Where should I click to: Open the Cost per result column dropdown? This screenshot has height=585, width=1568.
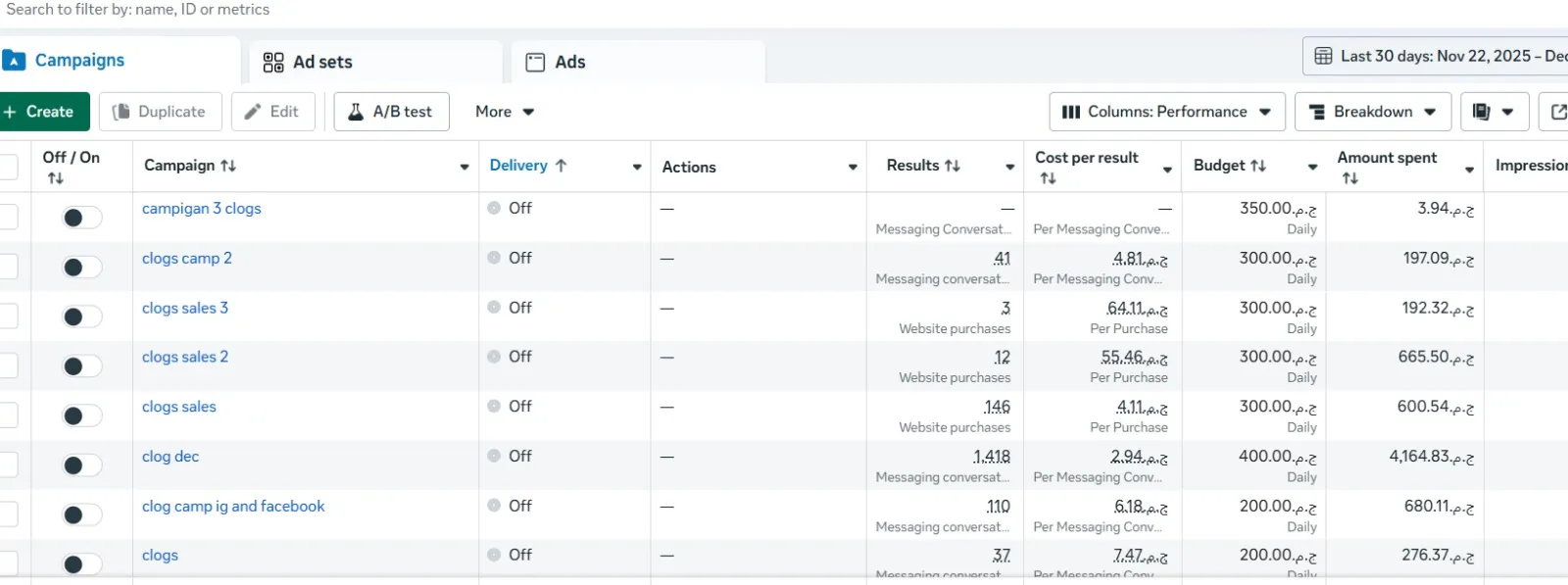1167,171
